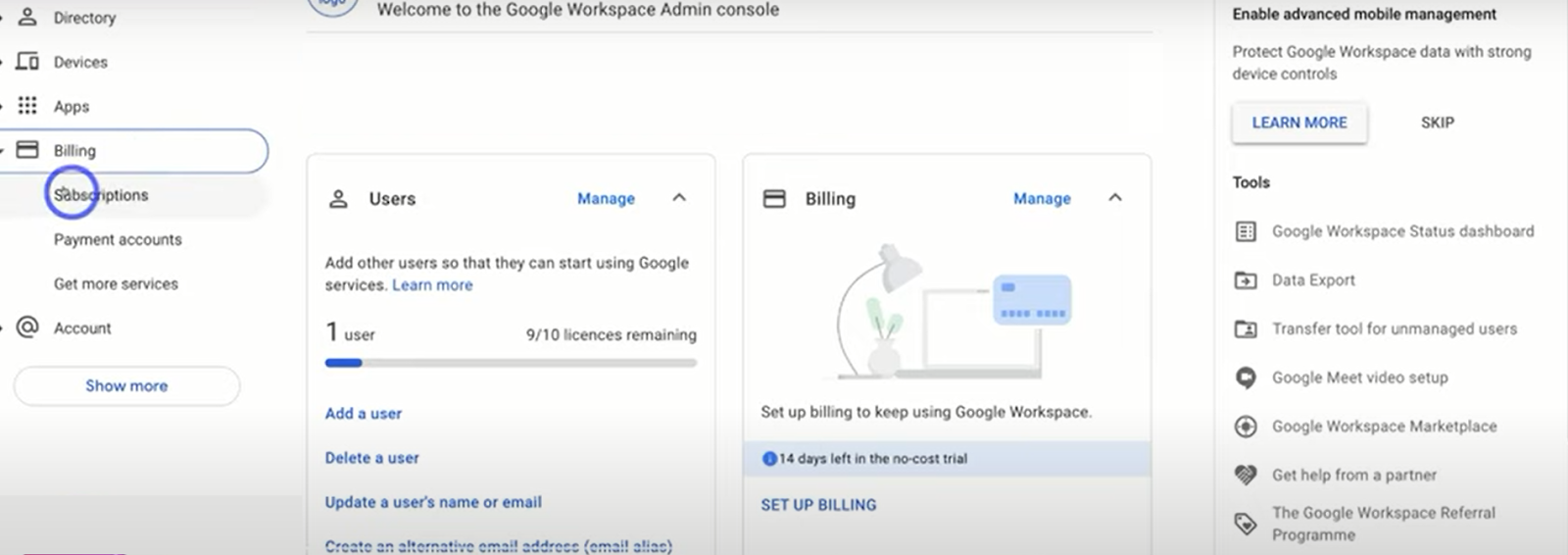This screenshot has height=555, width=1568.
Task: Click the "1 user" count text
Action: (351, 333)
